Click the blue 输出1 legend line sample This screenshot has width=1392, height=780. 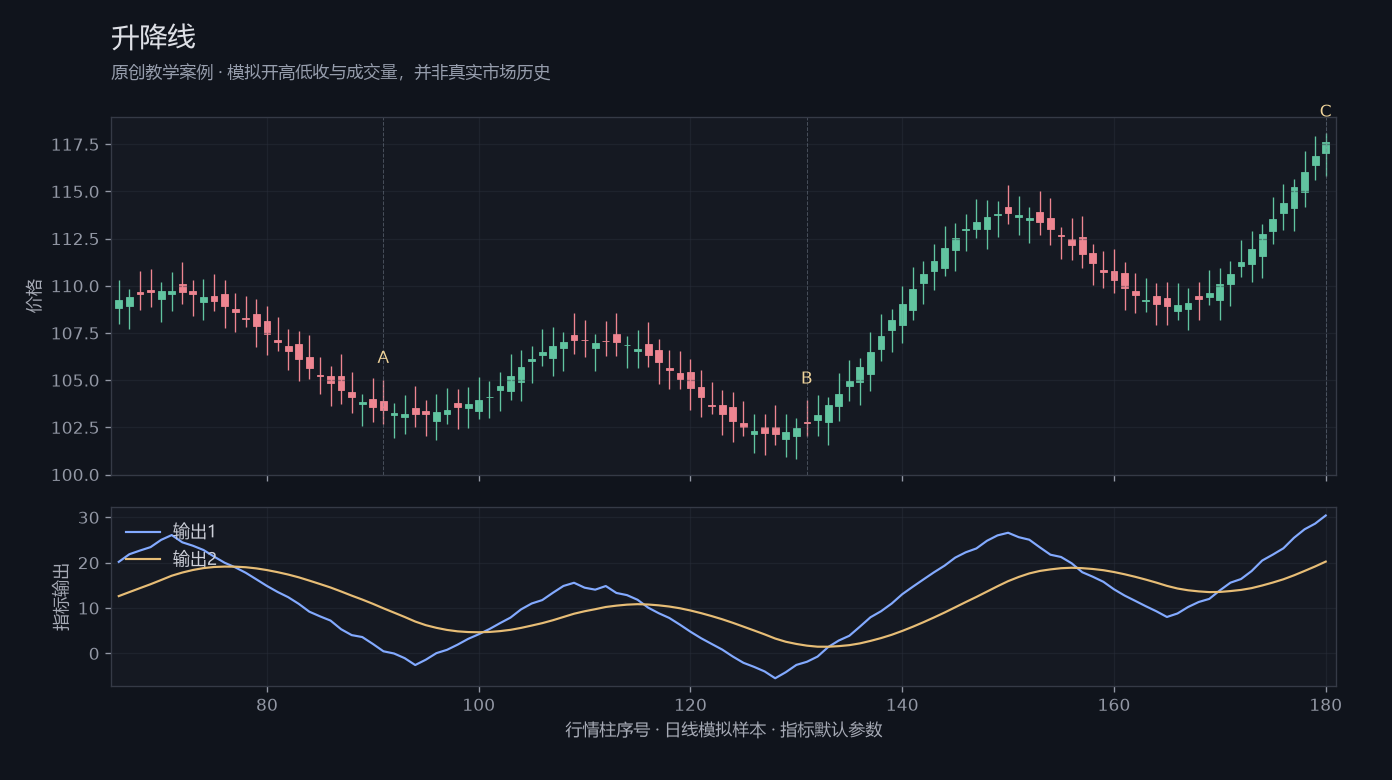click(x=142, y=531)
